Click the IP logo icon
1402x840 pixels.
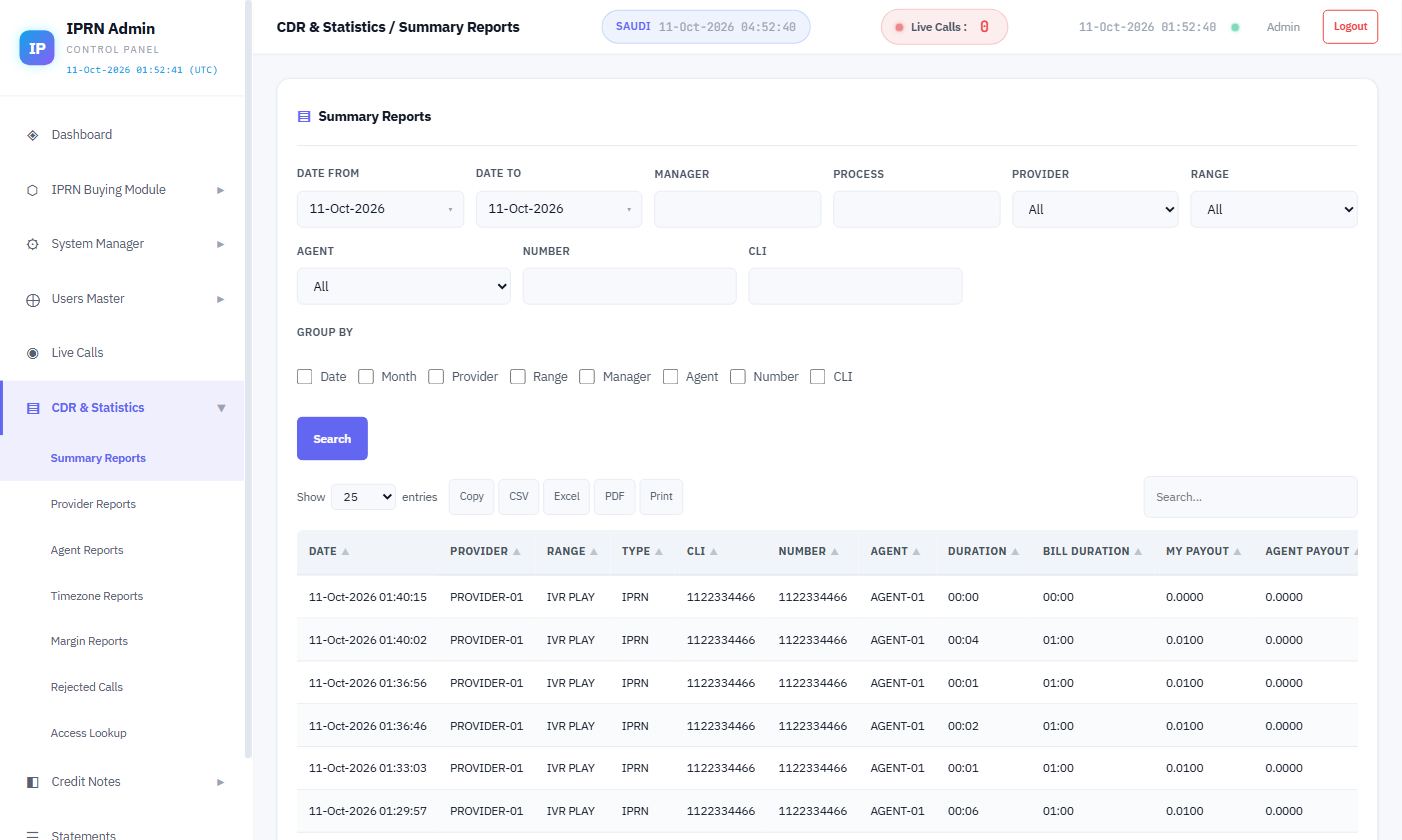(x=37, y=47)
